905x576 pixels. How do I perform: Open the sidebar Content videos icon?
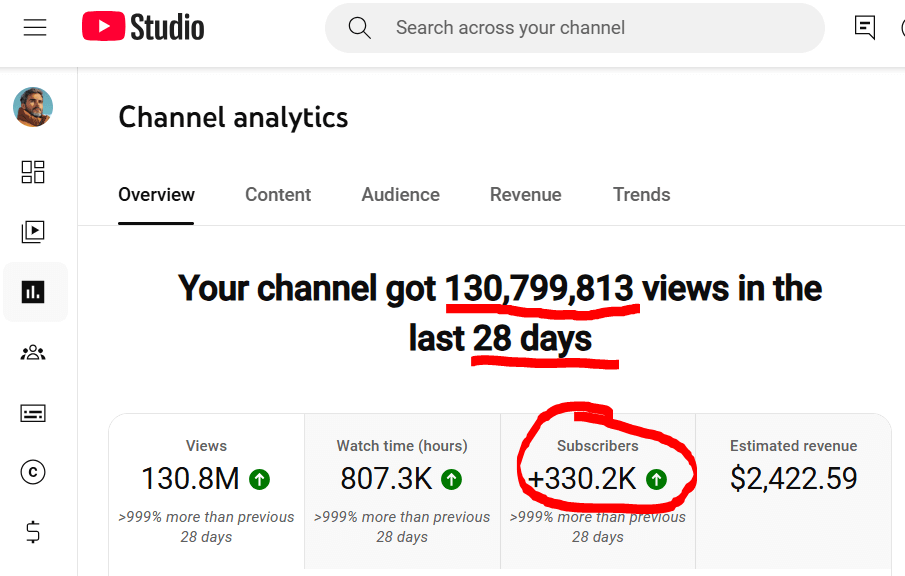(x=33, y=232)
